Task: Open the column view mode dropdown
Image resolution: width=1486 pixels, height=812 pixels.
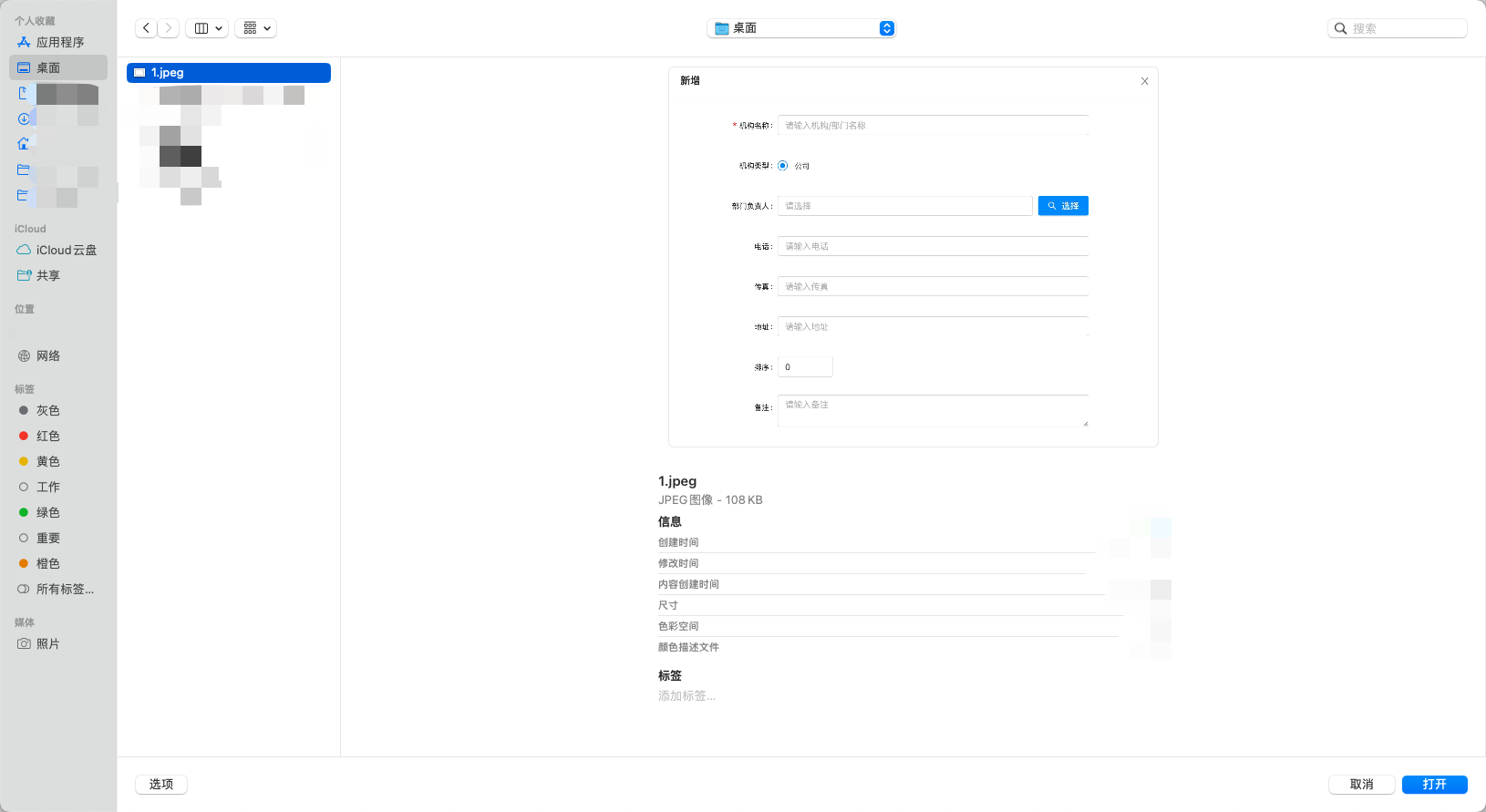Action: point(207,28)
